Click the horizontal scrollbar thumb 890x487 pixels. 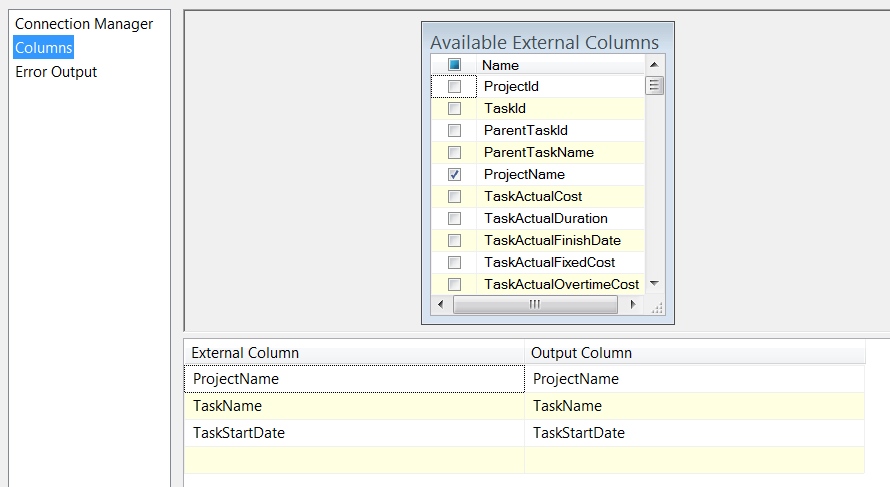click(535, 305)
